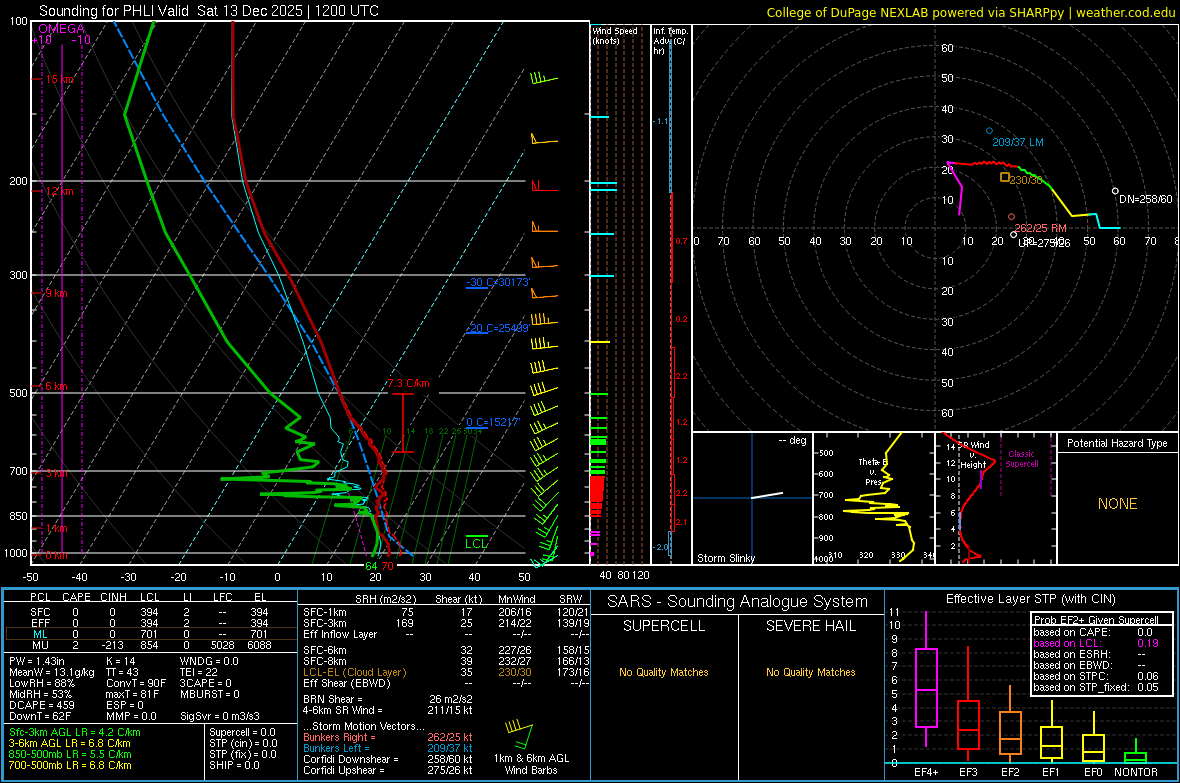Click the Sfc-3km AGL LR lapse rate line
1180x783 pixels.
pyautogui.click(x=75, y=732)
